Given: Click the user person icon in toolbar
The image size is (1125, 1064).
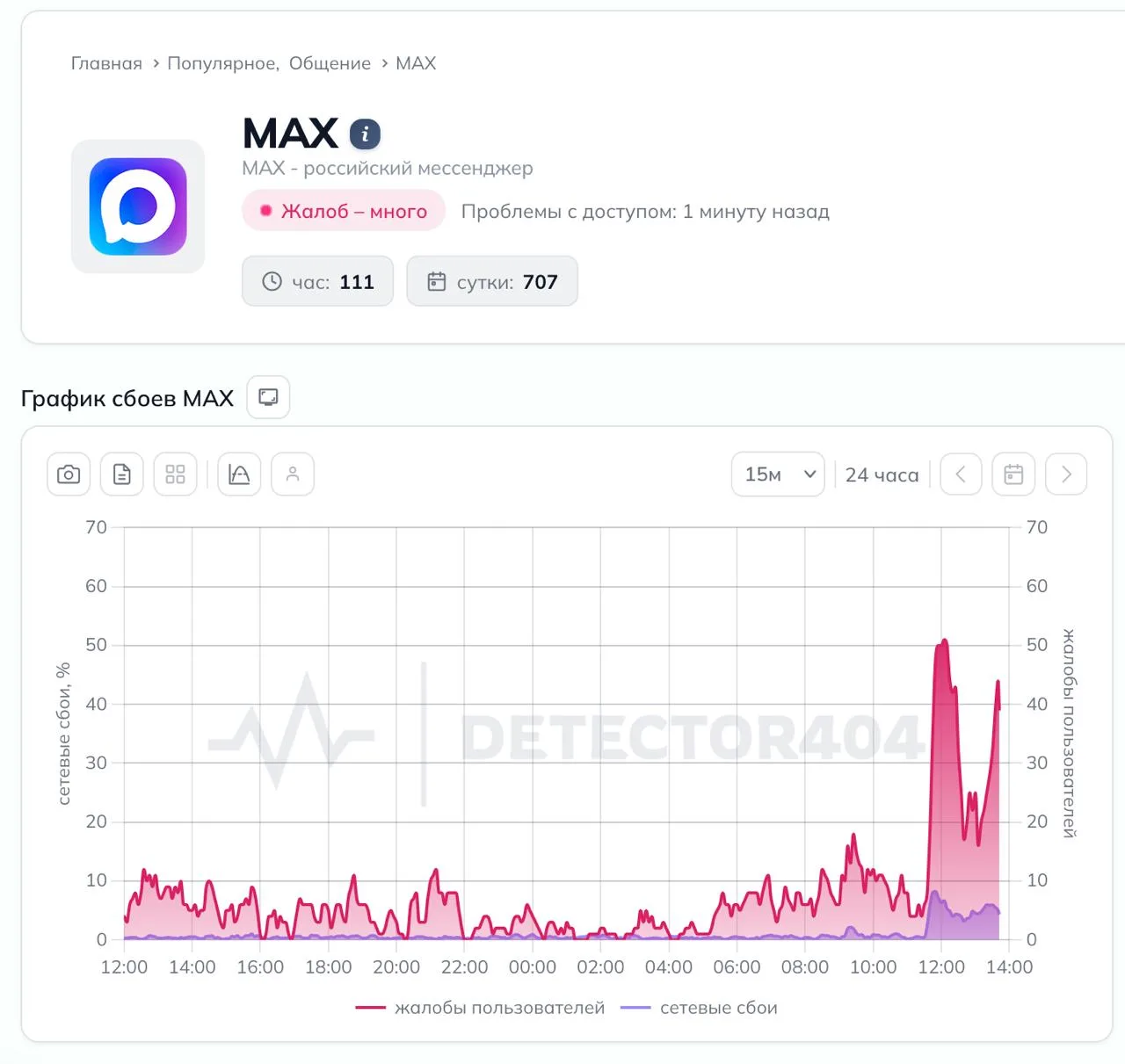Looking at the screenshot, I should click(x=293, y=474).
